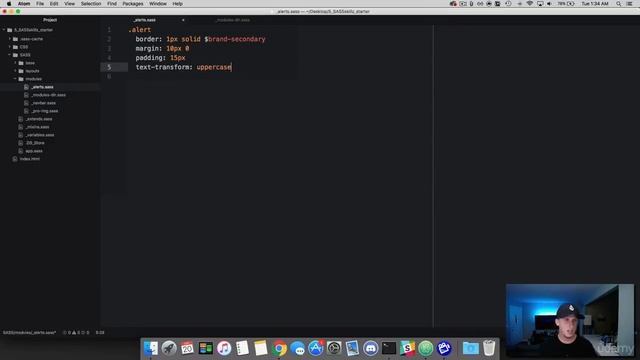The width and height of the screenshot is (640, 360).
Task: Collapse the SASS folder arrow
Action: pos(10,55)
